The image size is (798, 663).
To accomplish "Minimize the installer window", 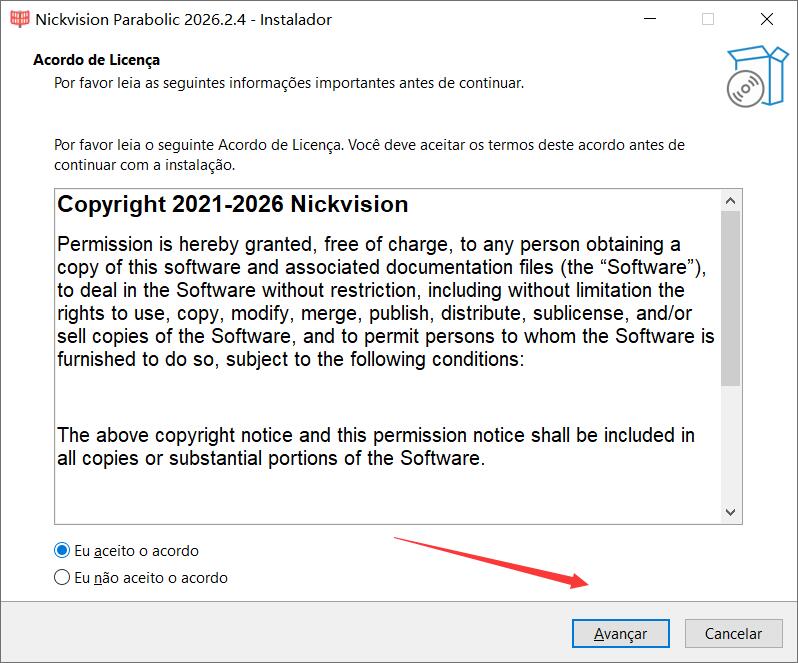I will tap(650, 19).
